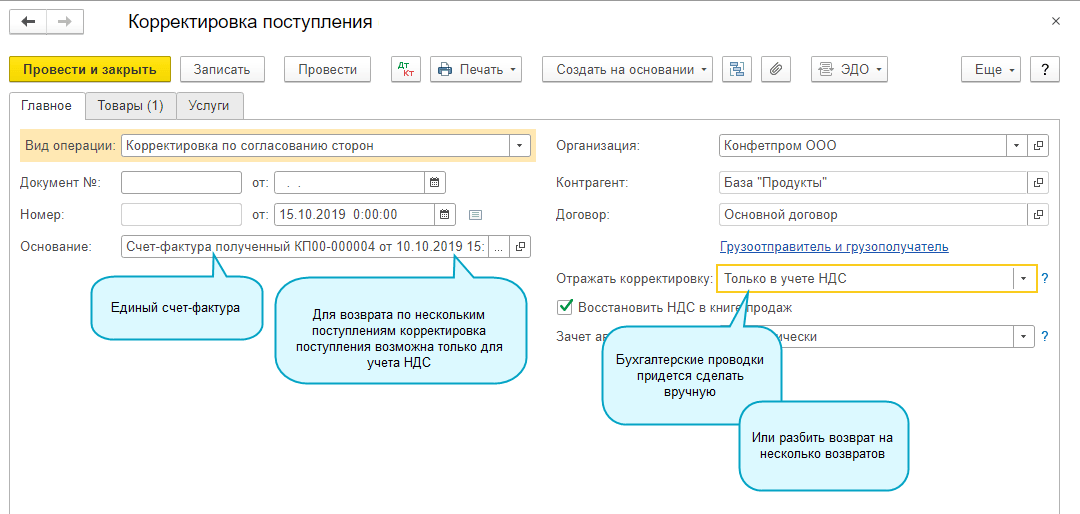The width and height of the screenshot is (1080, 514).
Task: Open calendar for the Документ № date
Action: 434,182
